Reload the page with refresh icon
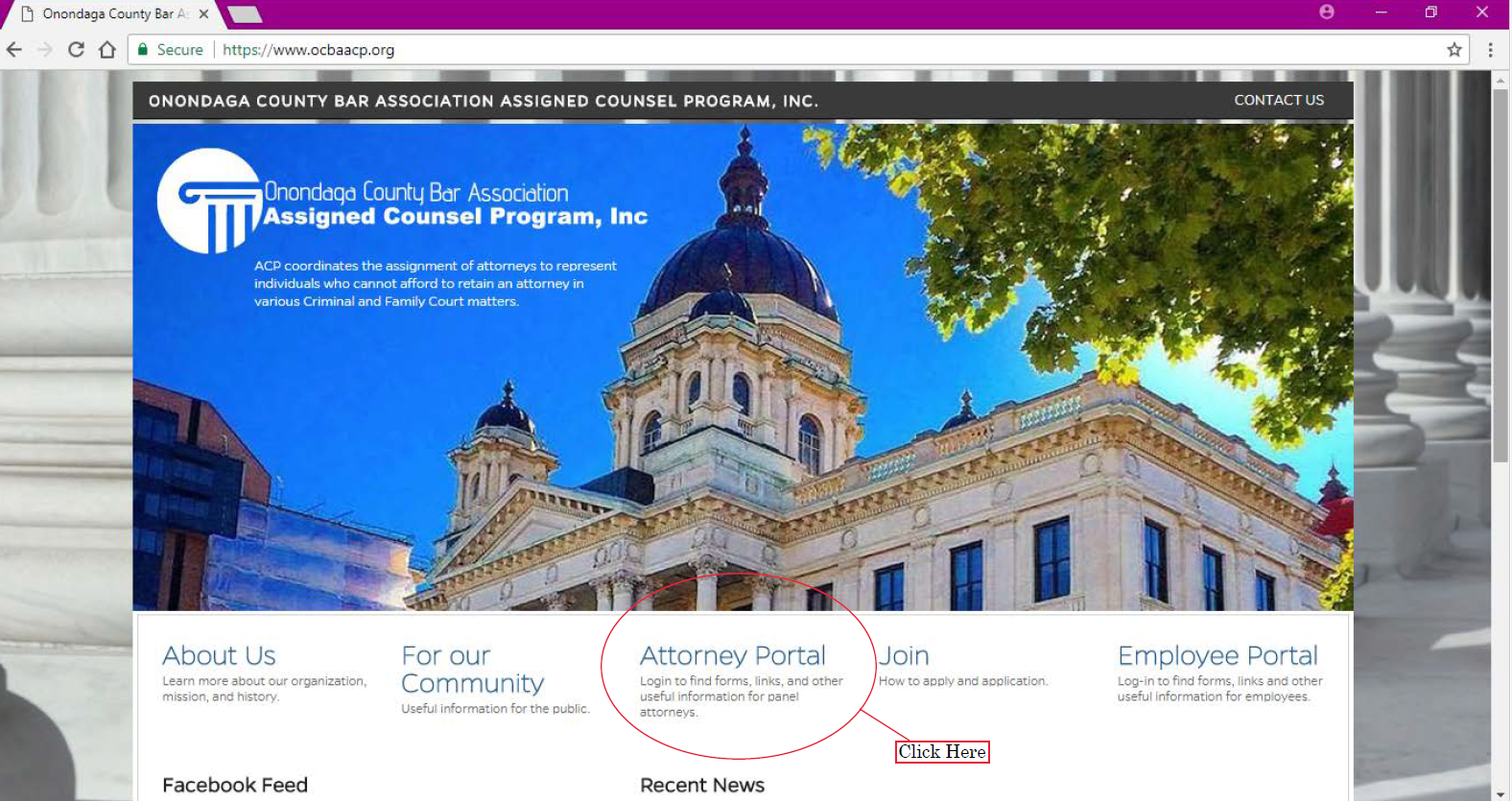This screenshot has height=801, width=1512. (76, 50)
